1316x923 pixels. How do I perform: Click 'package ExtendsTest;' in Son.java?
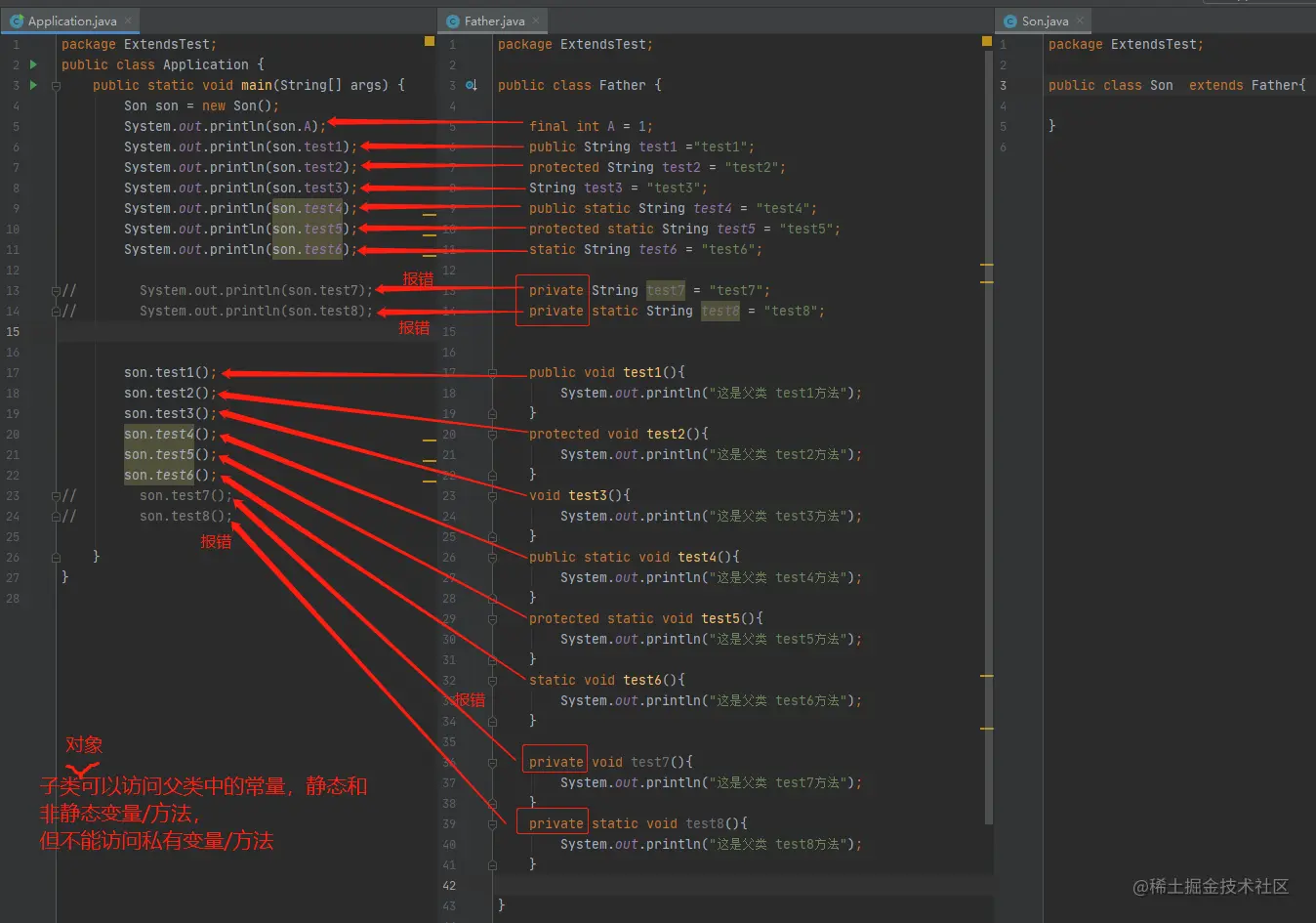1126,44
